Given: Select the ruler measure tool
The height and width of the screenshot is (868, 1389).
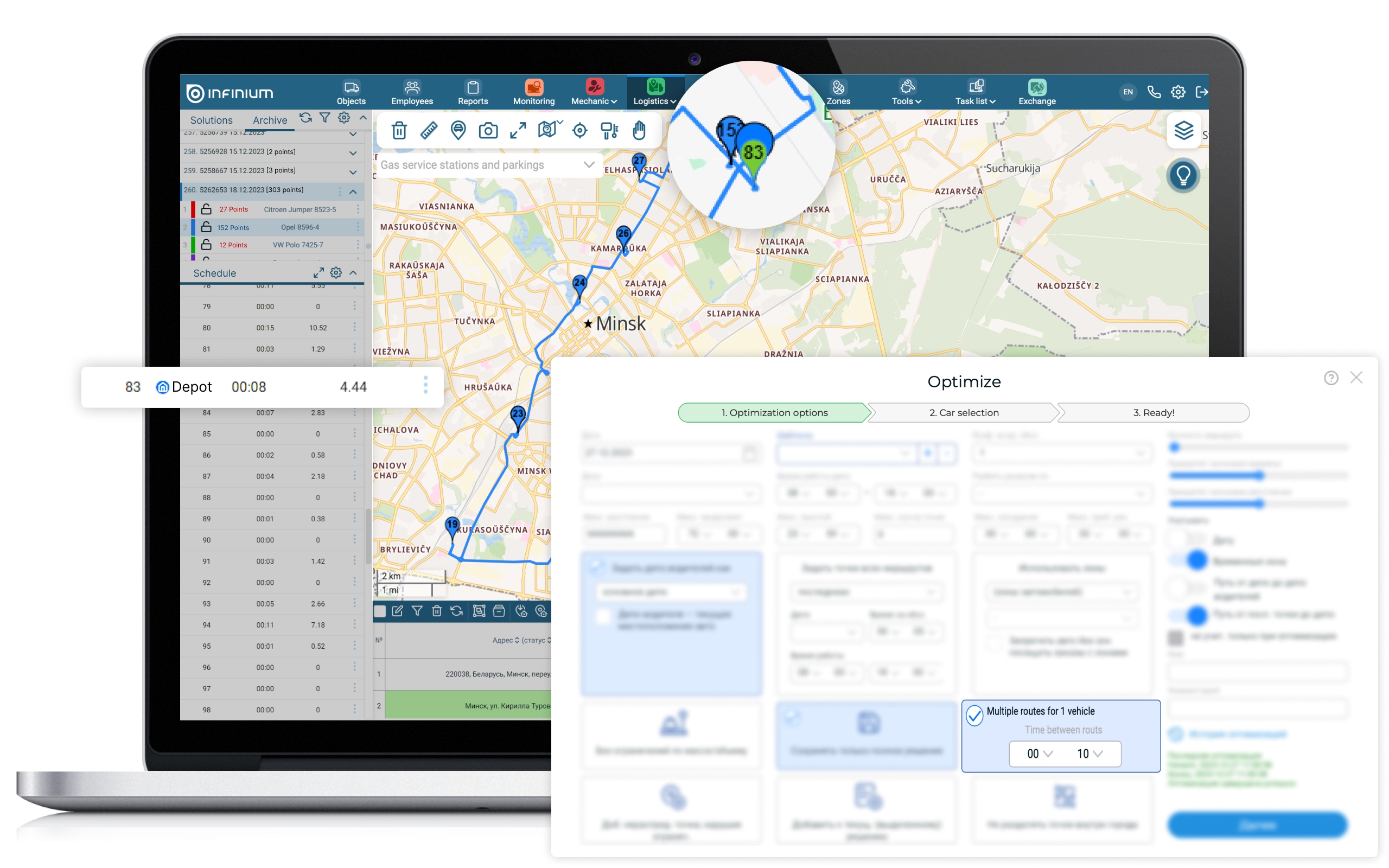Looking at the screenshot, I should click(x=429, y=131).
